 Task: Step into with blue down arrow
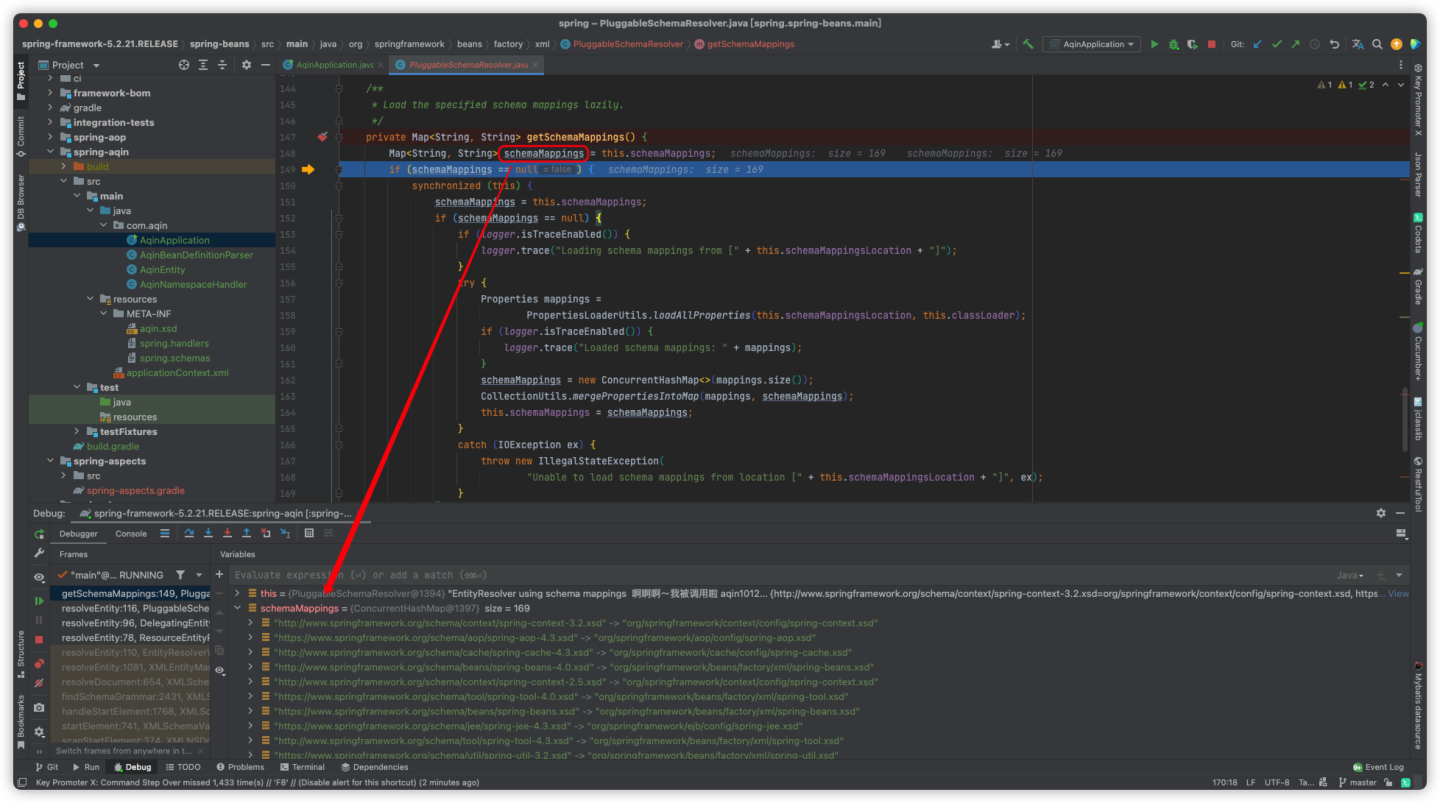tap(208, 534)
